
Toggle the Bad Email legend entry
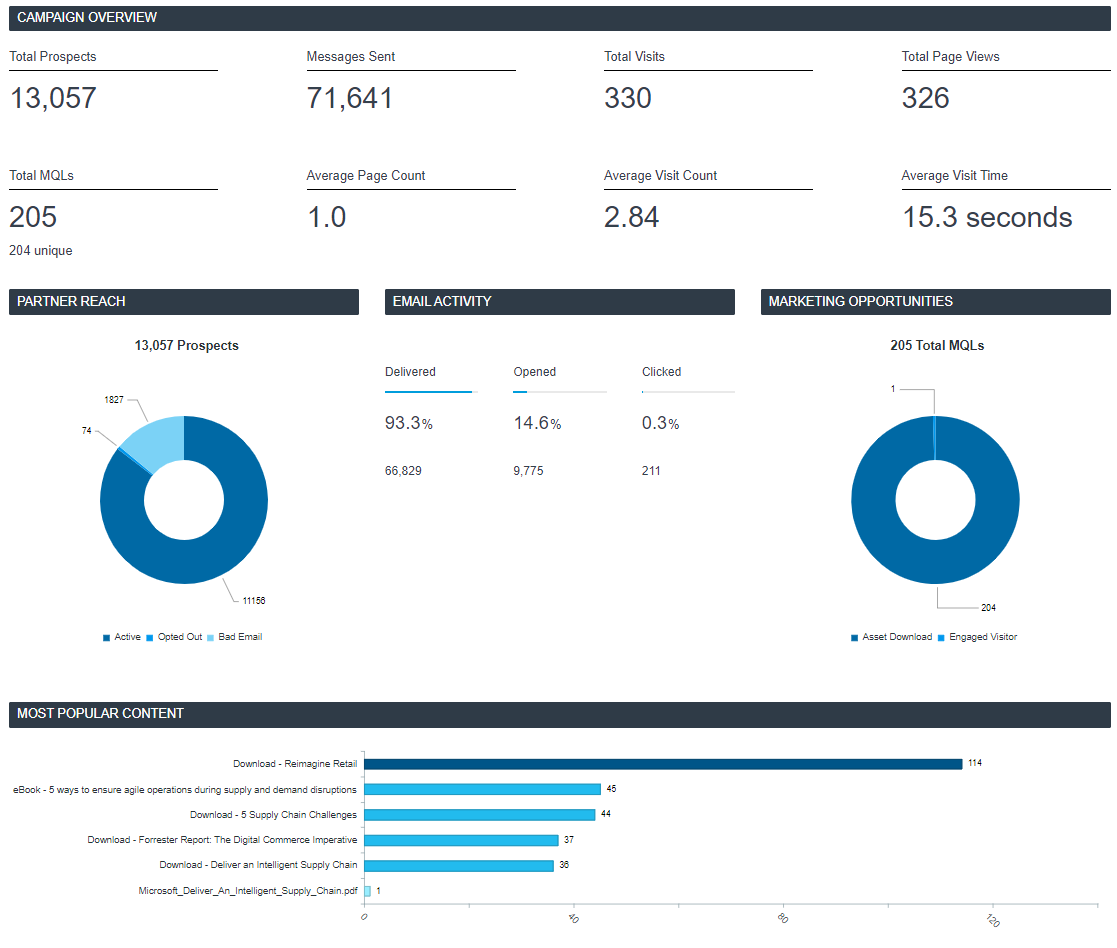point(234,637)
